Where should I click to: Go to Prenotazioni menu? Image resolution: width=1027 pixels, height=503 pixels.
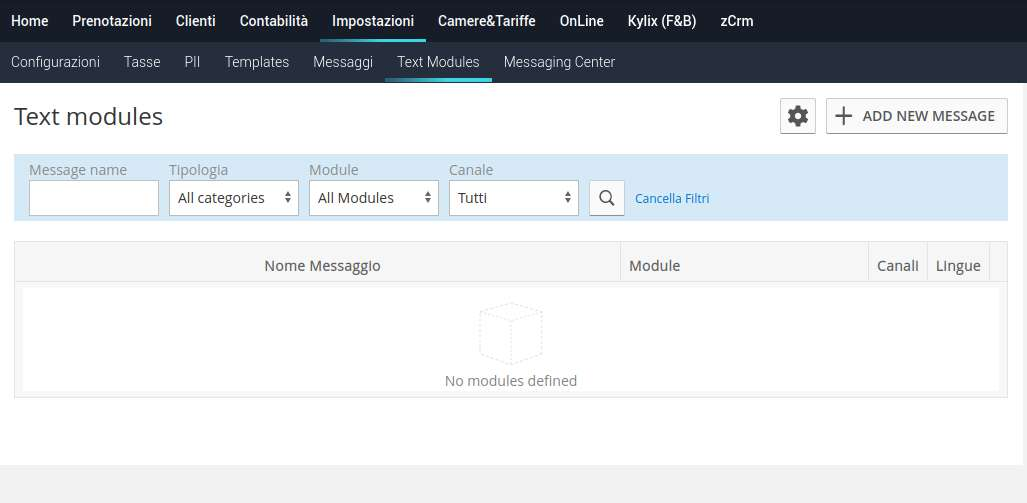coord(112,21)
